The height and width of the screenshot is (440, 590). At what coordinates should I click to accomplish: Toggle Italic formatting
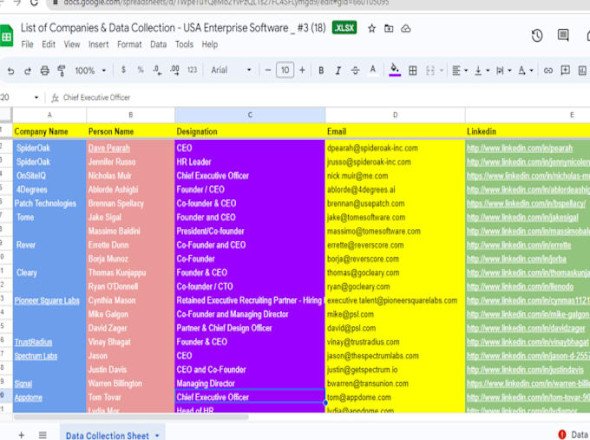click(x=338, y=70)
